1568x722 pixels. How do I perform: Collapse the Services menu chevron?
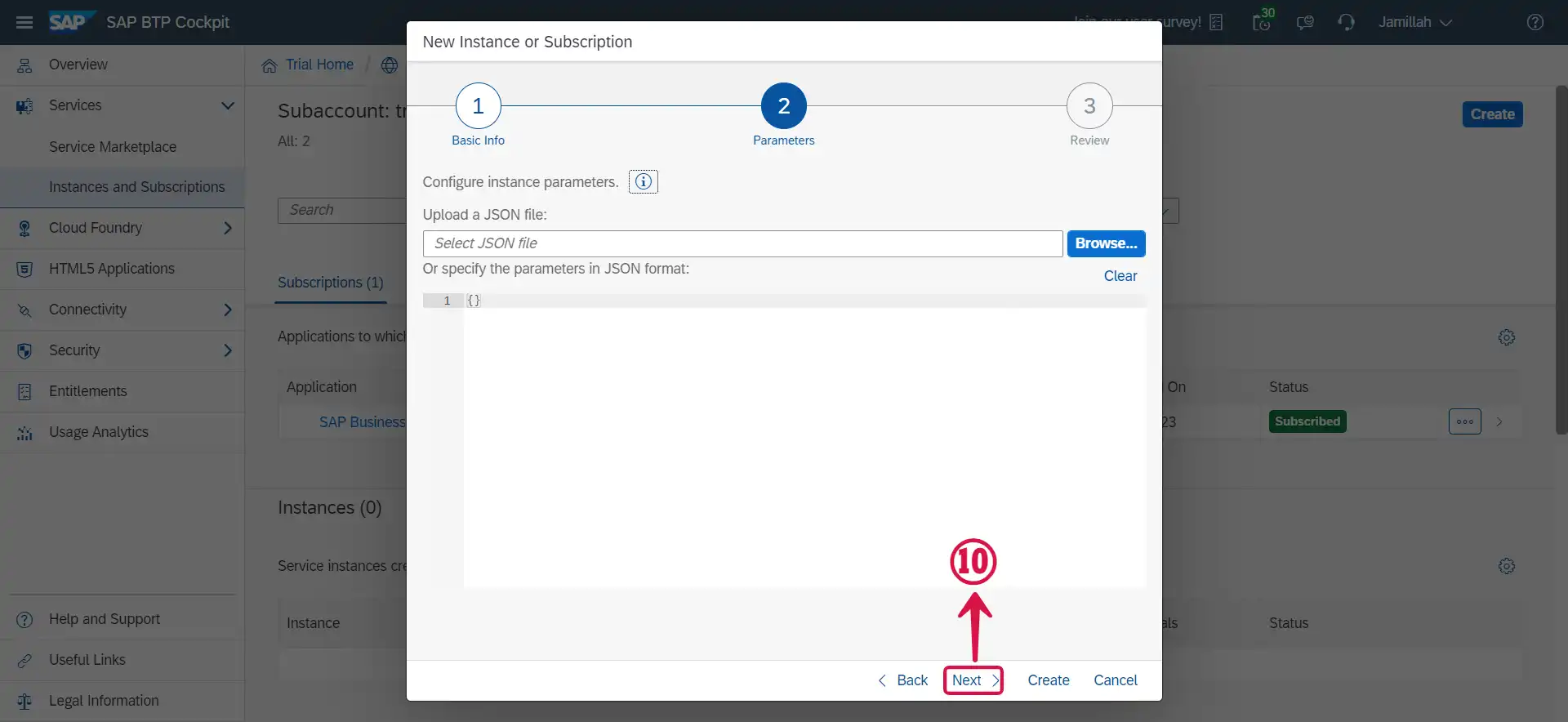(x=228, y=105)
